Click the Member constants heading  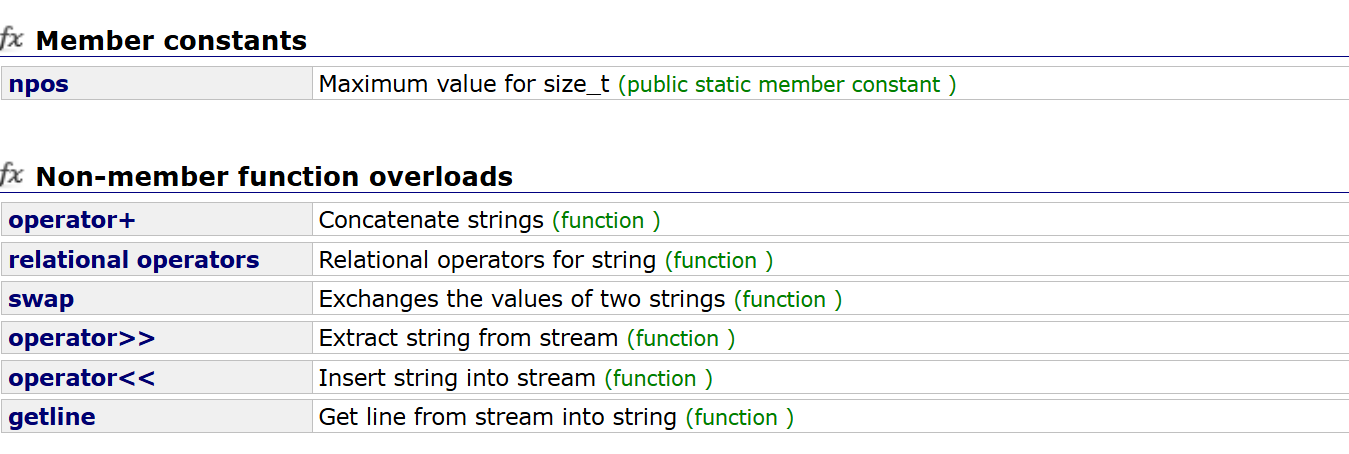point(171,41)
